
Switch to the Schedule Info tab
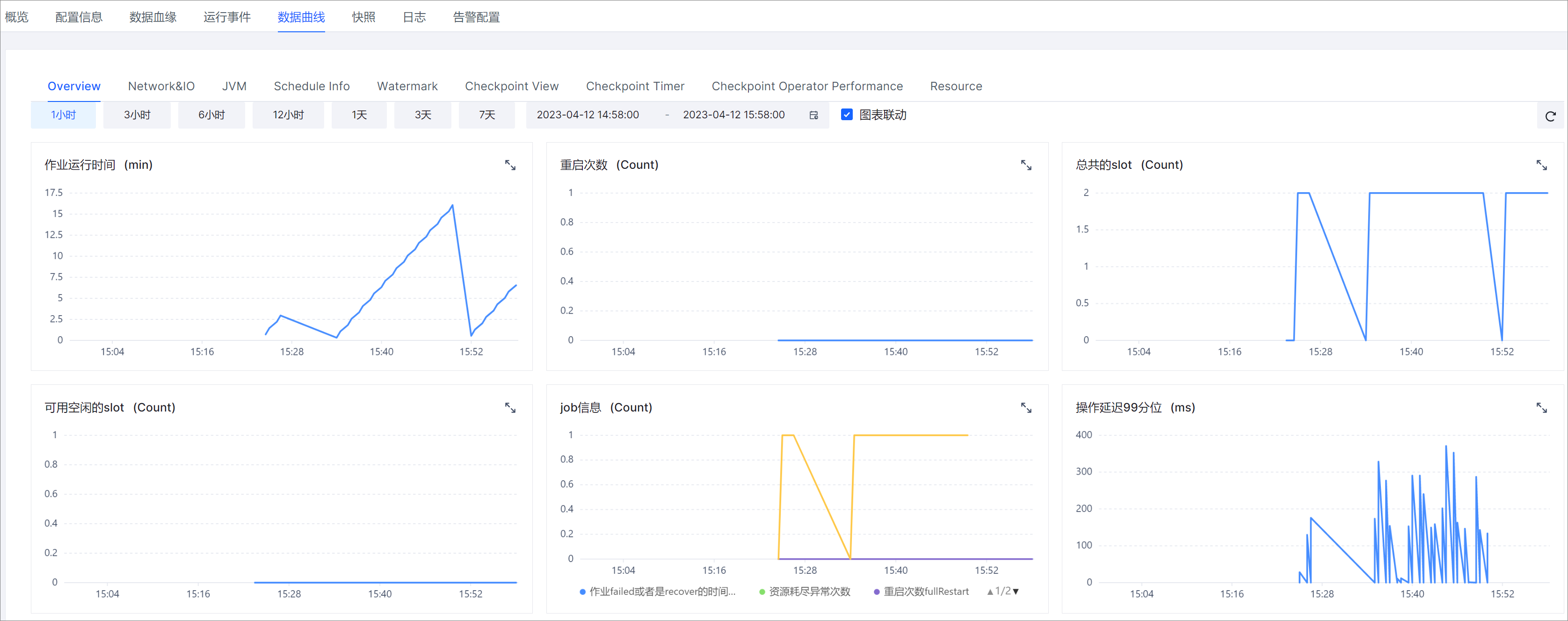[312, 87]
